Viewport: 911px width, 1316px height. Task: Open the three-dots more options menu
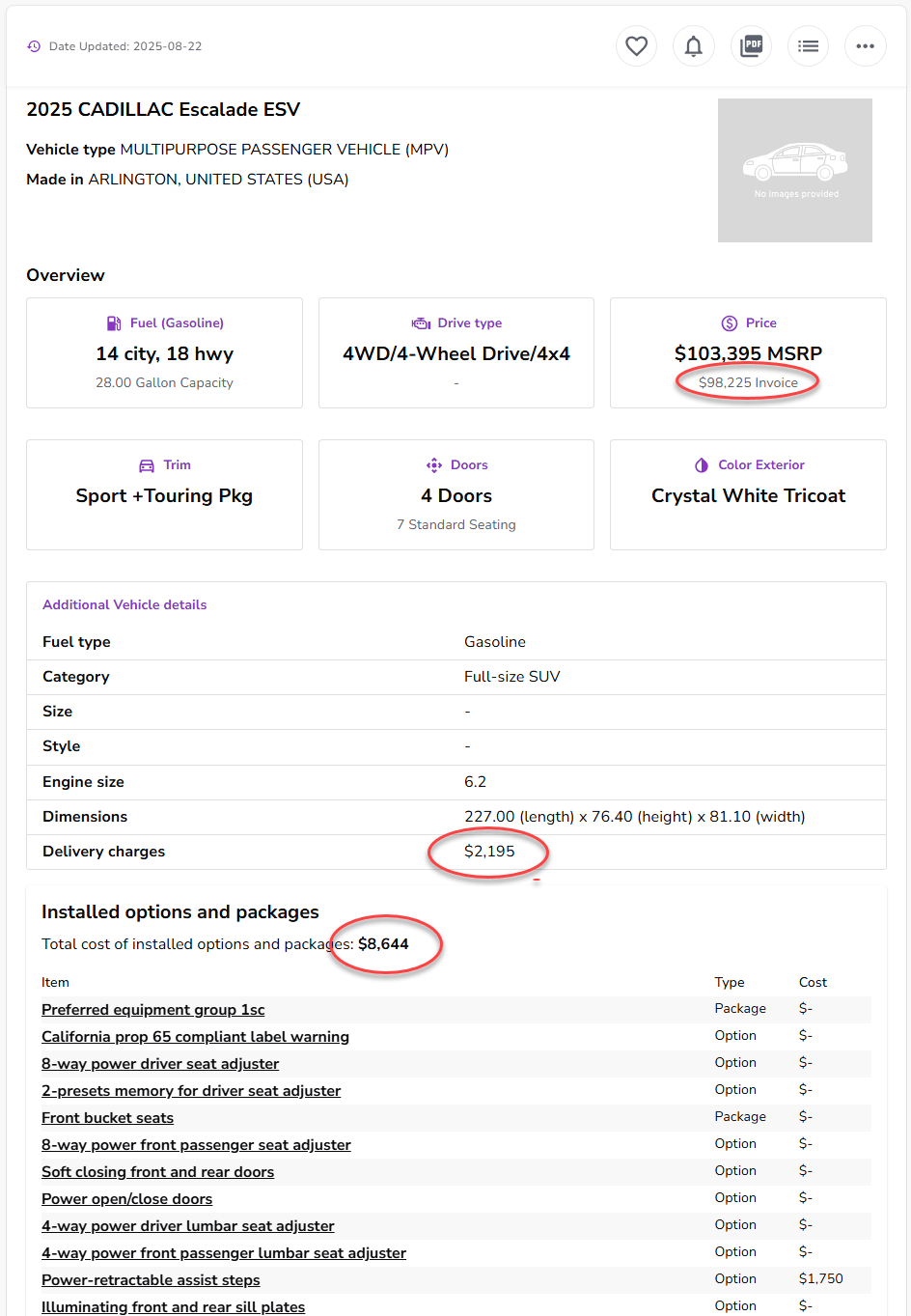coord(865,45)
